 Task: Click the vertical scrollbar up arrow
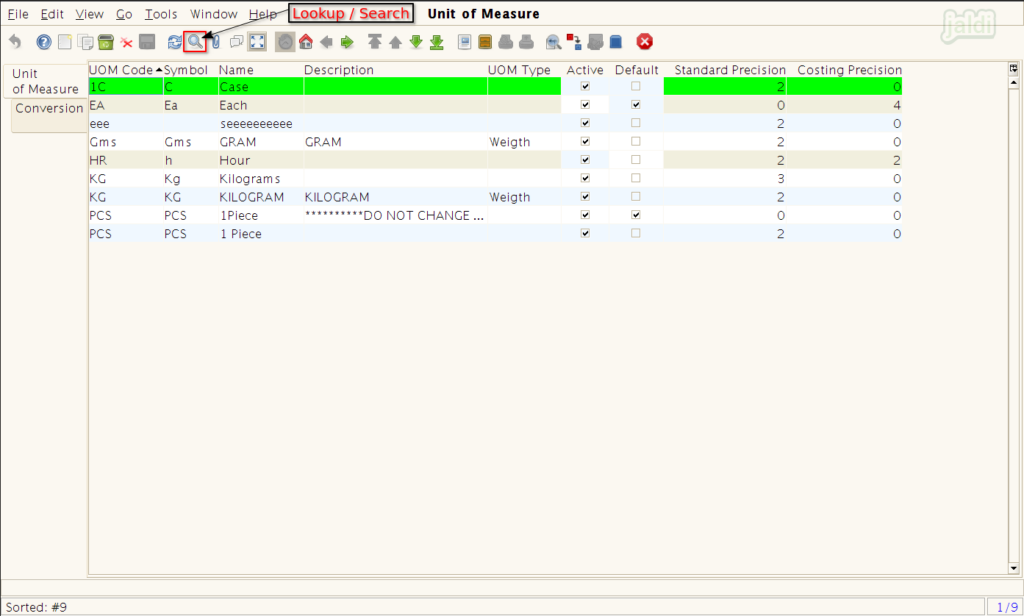coord(1014,82)
